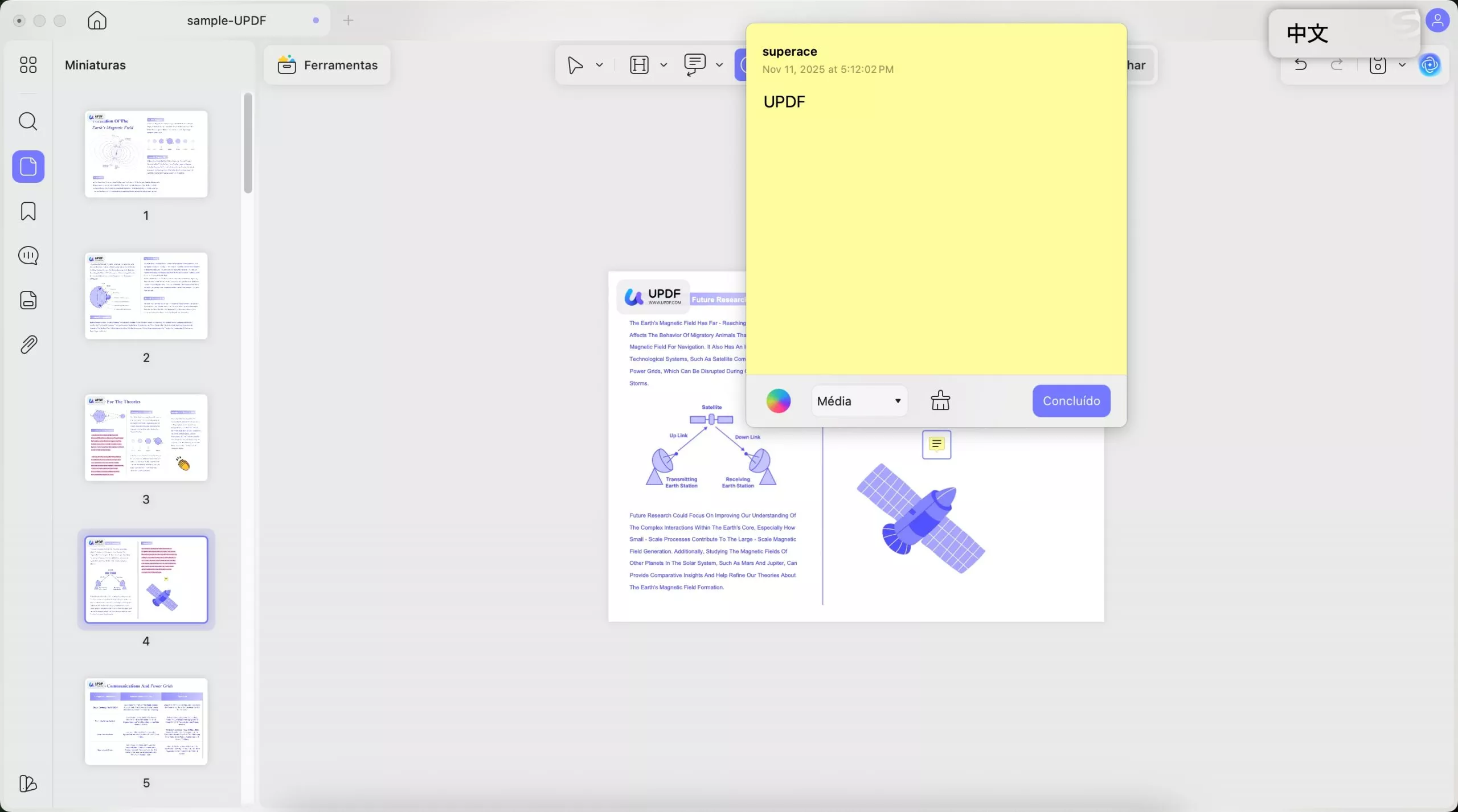Expand the comment tool dropdown arrow
The width and height of the screenshot is (1458, 812).
click(719, 65)
